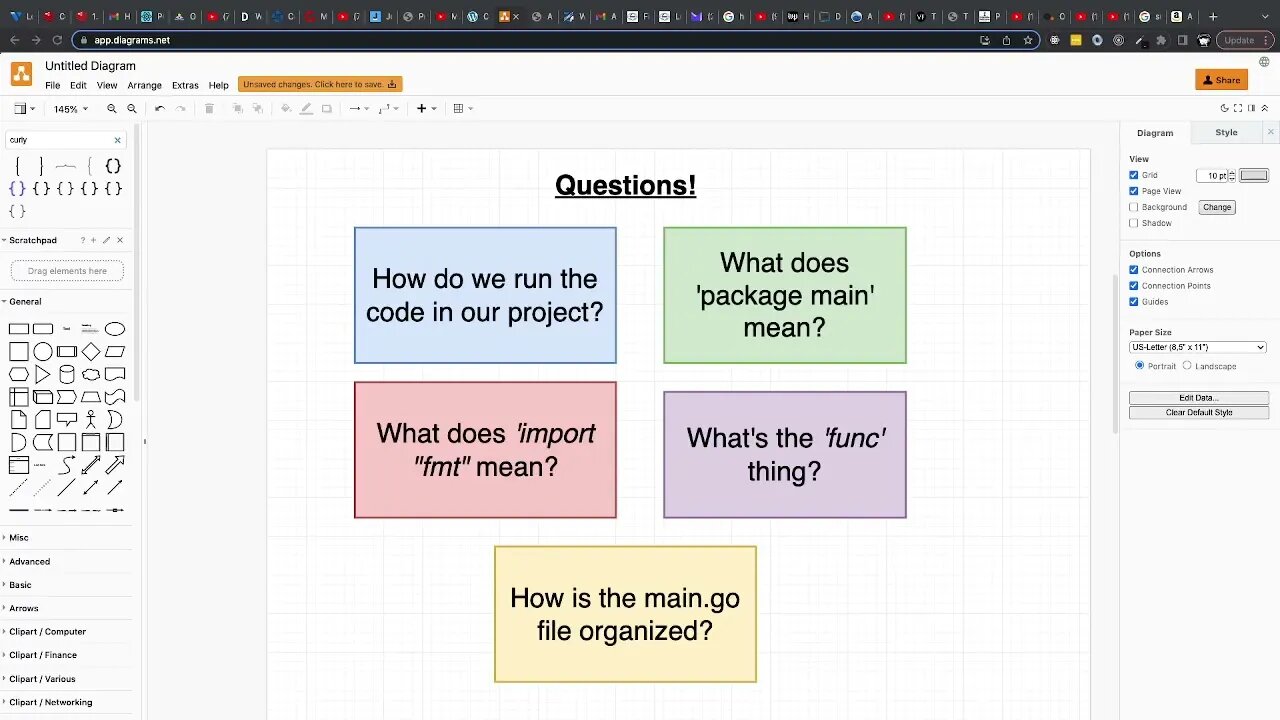Clear the shape search field
1280x720 pixels.
coord(117,140)
